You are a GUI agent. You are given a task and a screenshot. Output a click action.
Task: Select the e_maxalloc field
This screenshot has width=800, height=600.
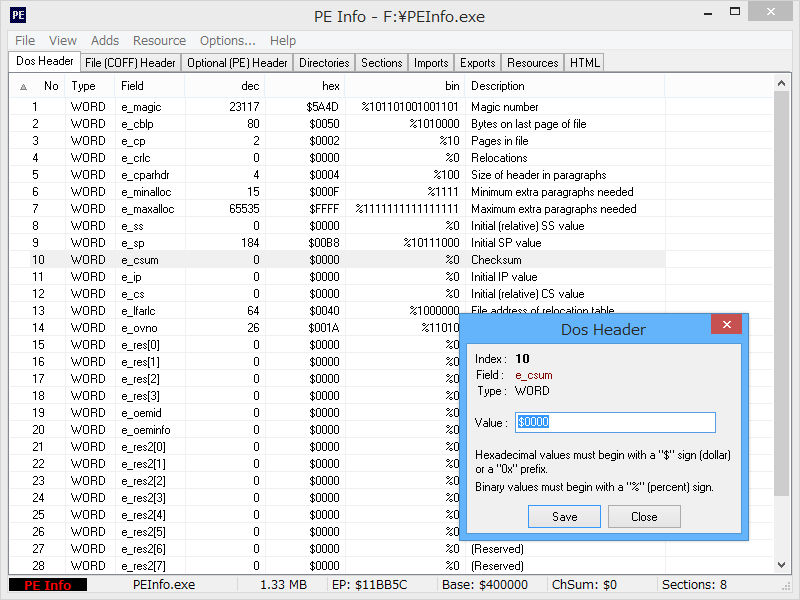coord(147,209)
